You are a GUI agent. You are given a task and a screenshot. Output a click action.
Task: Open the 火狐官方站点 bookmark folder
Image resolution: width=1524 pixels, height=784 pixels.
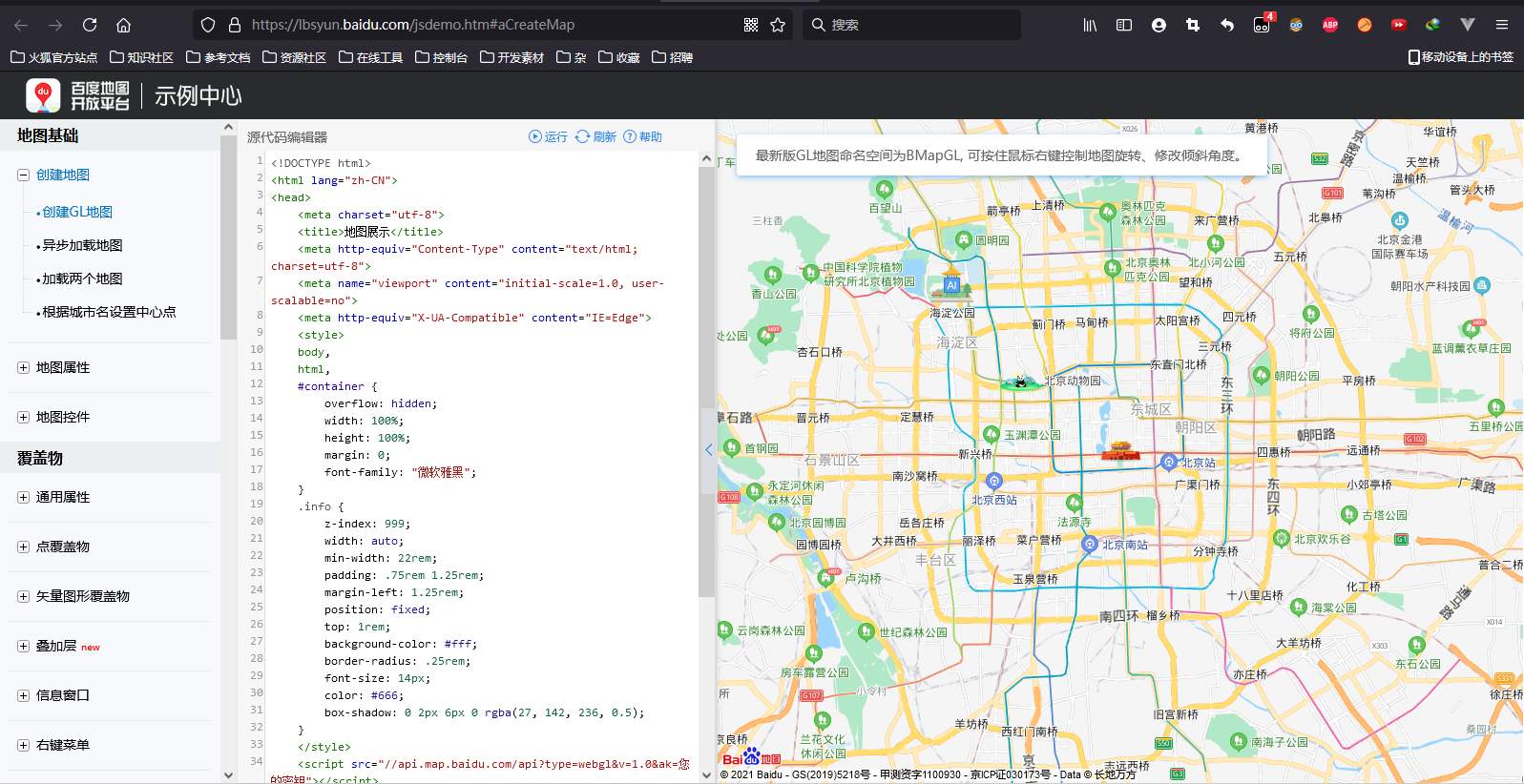point(54,57)
